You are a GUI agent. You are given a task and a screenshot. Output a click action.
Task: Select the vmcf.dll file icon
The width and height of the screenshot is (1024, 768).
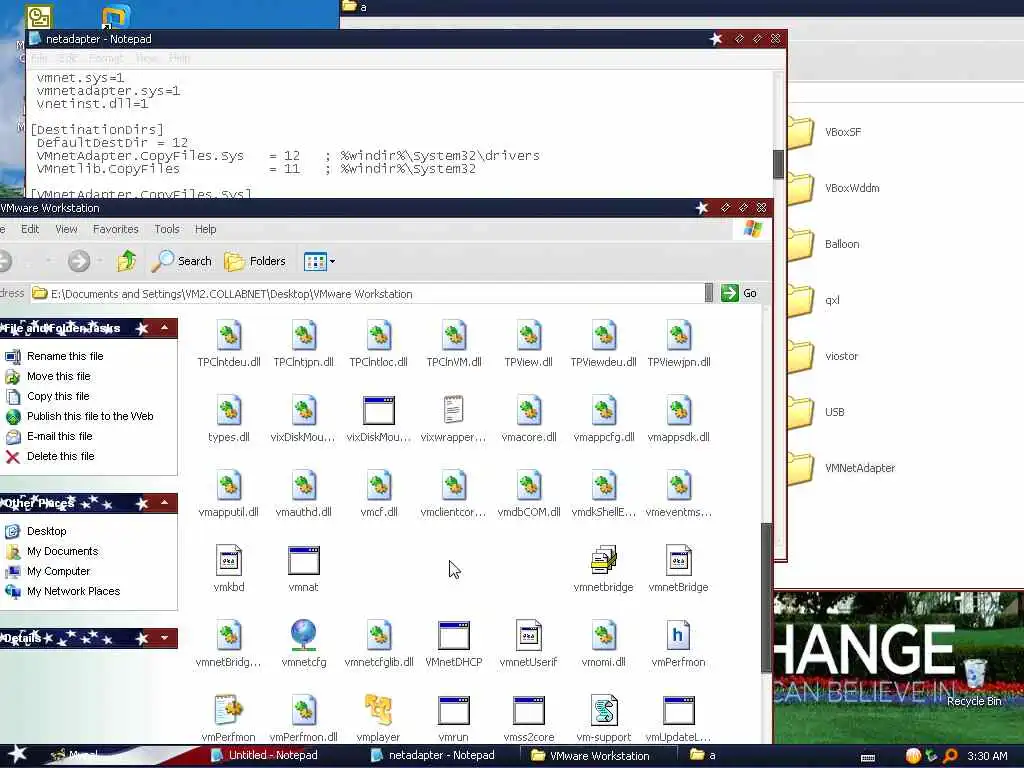(379, 485)
